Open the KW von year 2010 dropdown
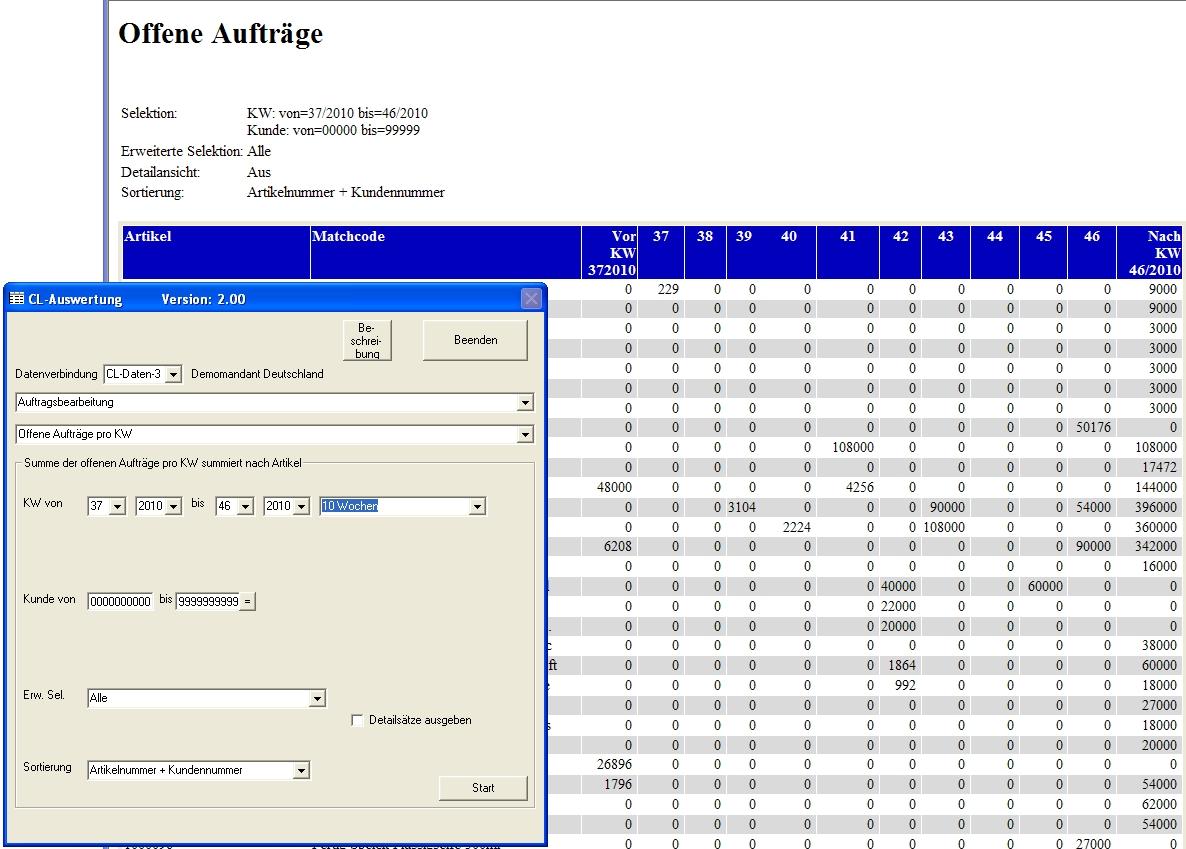 click(x=173, y=507)
